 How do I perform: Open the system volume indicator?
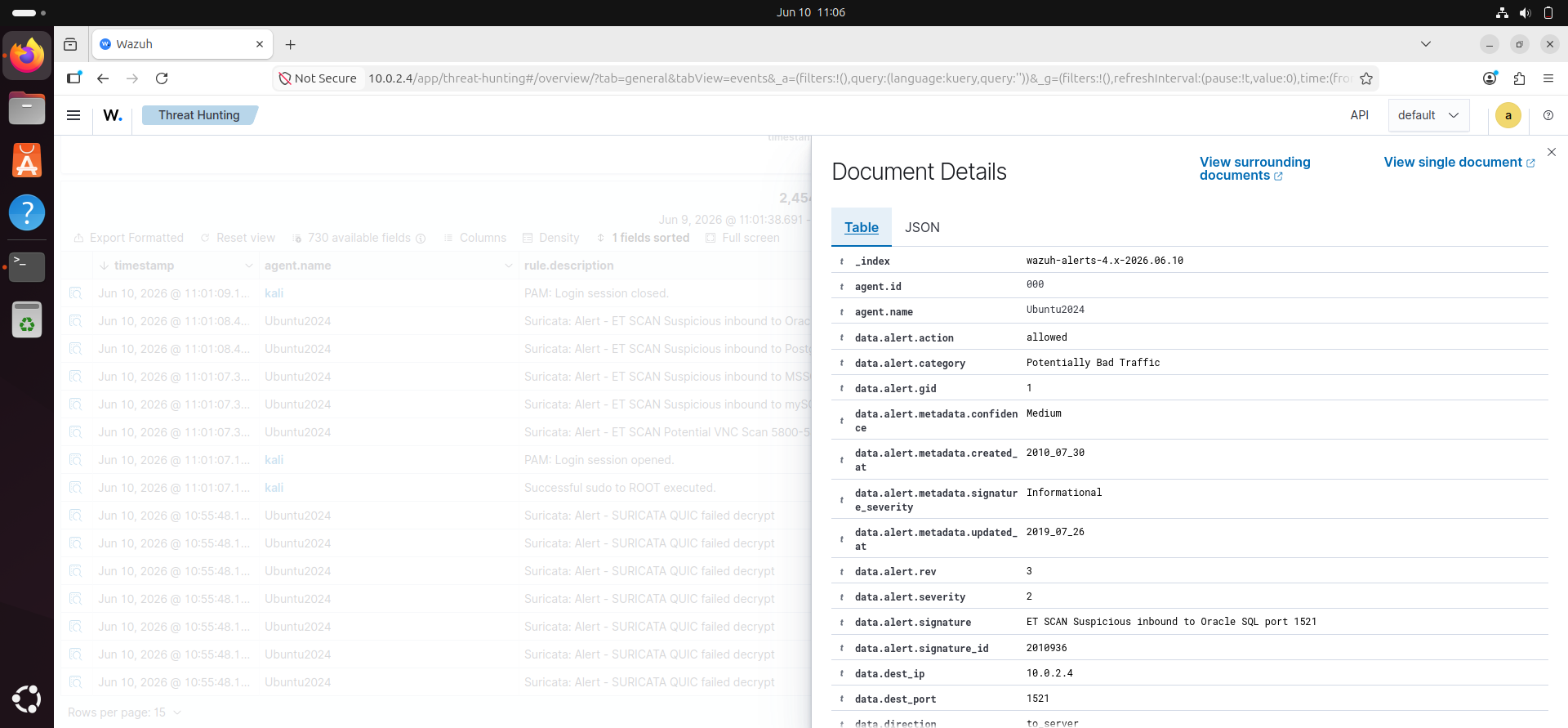click(1525, 12)
